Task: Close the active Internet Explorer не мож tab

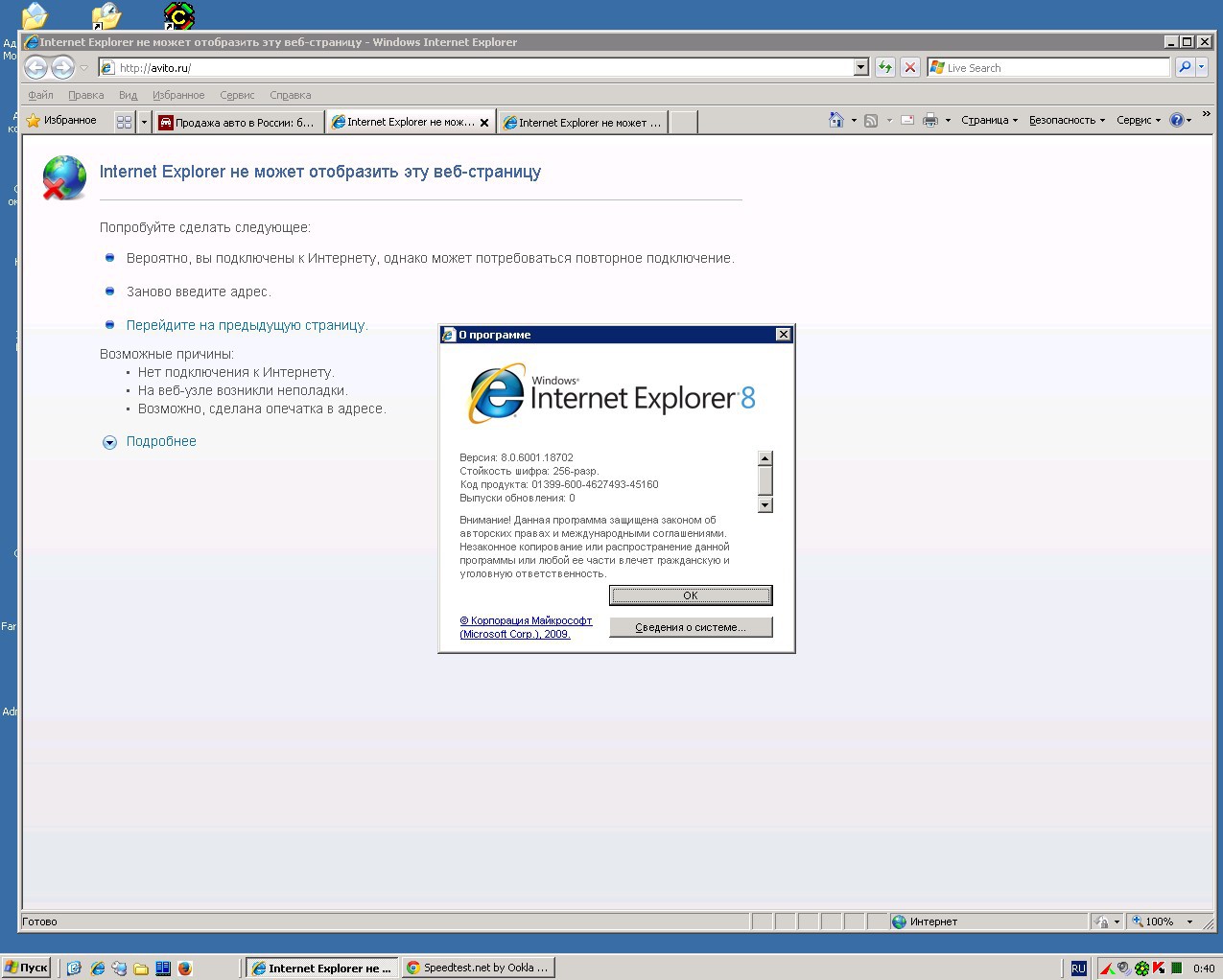Action: click(x=484, y=123)
